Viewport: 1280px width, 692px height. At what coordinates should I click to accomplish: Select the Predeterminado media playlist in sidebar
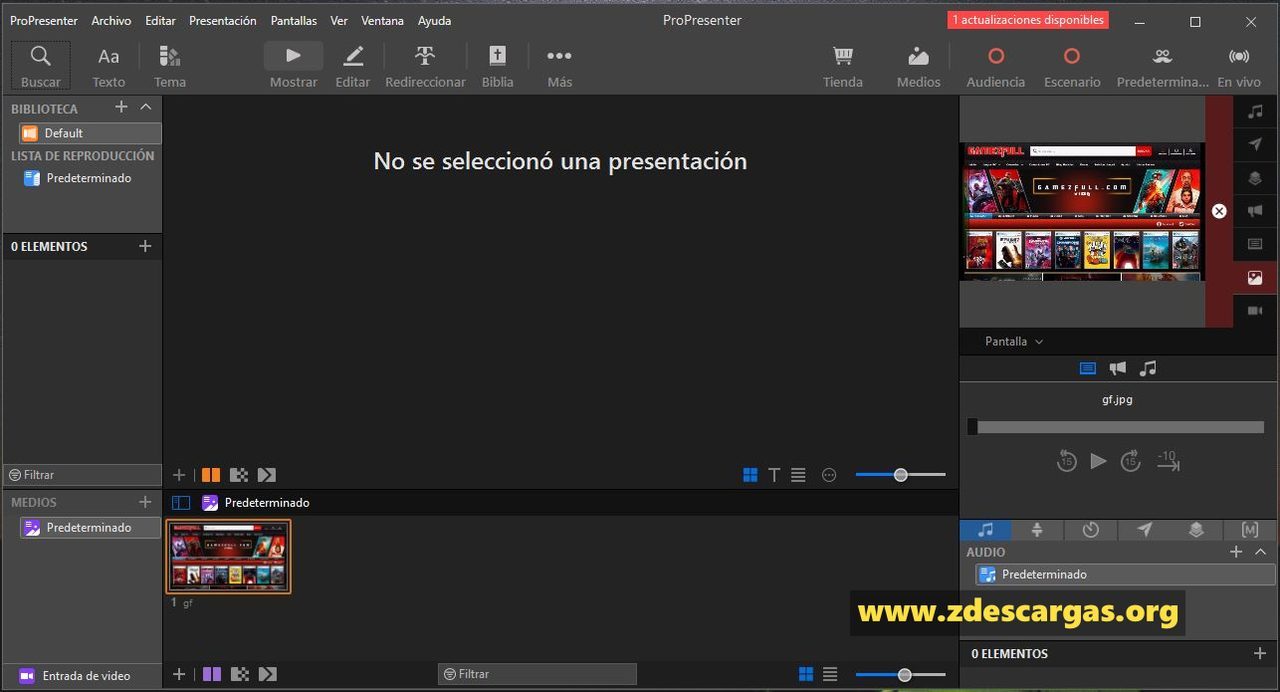point(90,527)
